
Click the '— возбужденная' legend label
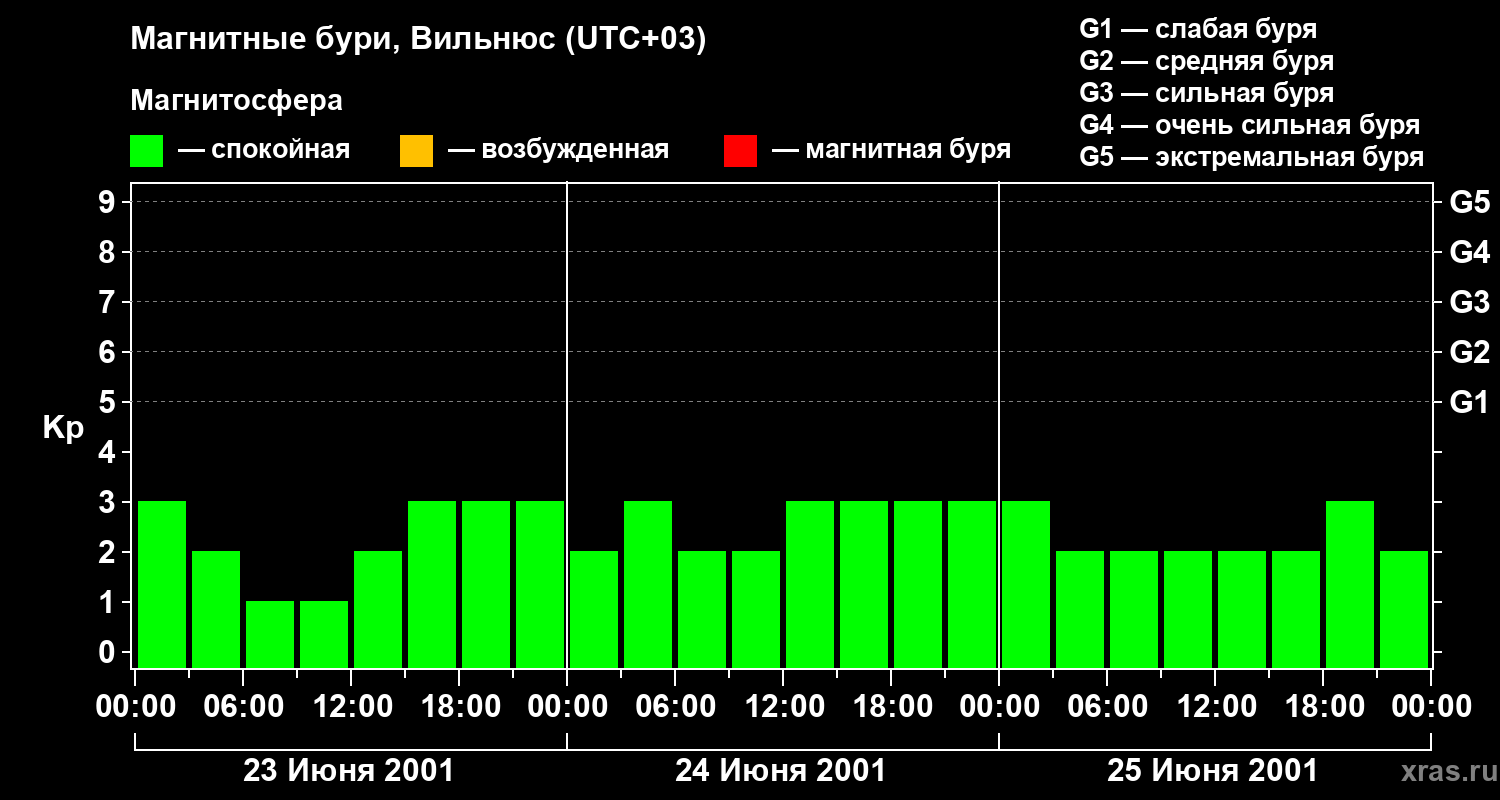coord(558,150)
